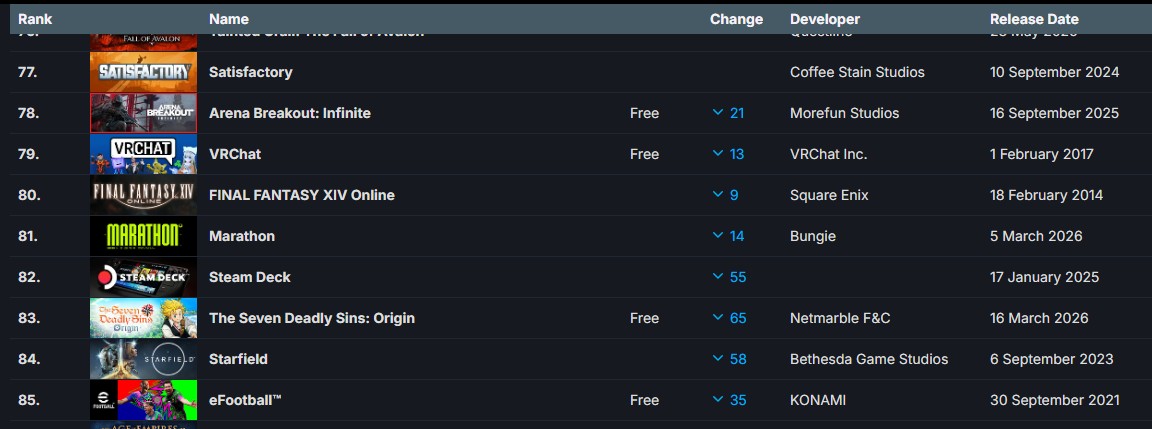Click the Coffee Stain Studios developer name

pyautogui.click(x=857, y=72)
